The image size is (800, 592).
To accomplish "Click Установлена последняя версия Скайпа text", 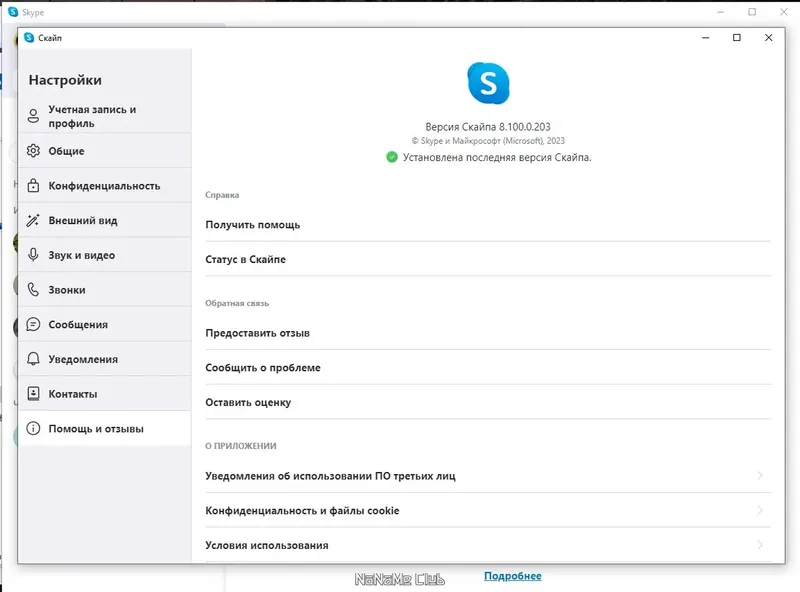I will click(x=497, y=157).
